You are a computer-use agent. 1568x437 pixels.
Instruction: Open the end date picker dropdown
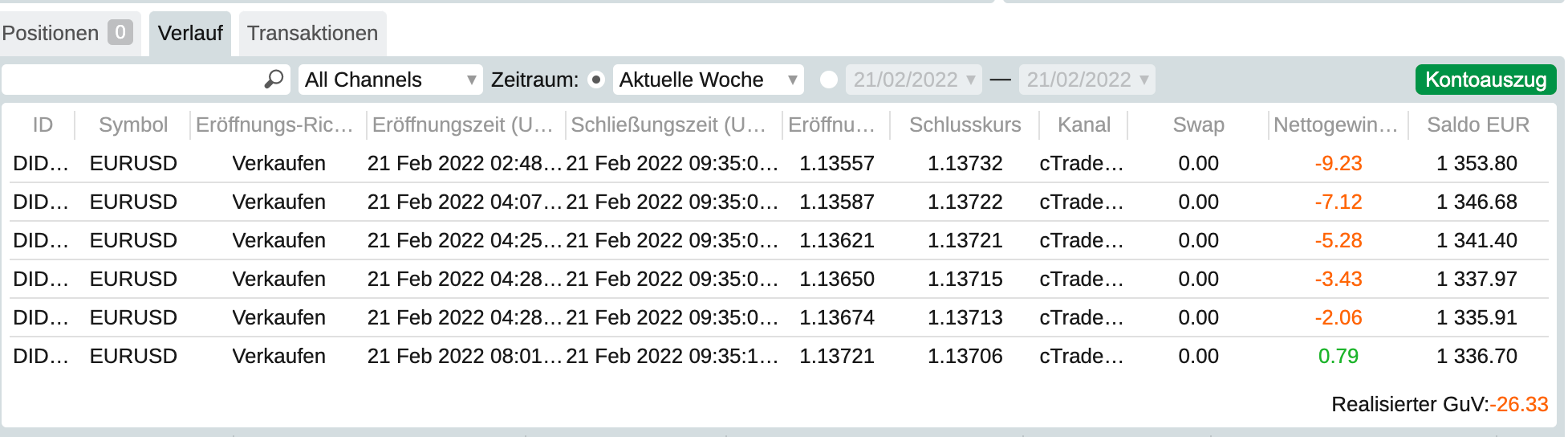click(x=1087, y=80)
